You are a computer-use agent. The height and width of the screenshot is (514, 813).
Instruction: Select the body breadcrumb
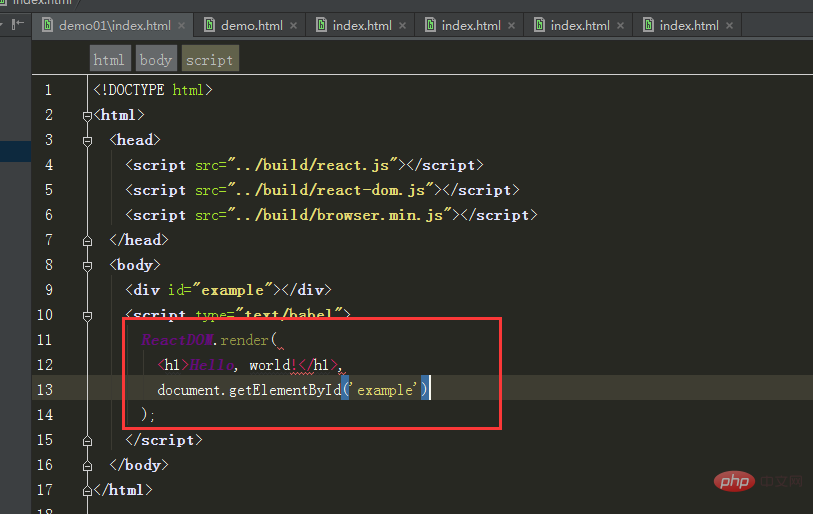tap(156, 60)
